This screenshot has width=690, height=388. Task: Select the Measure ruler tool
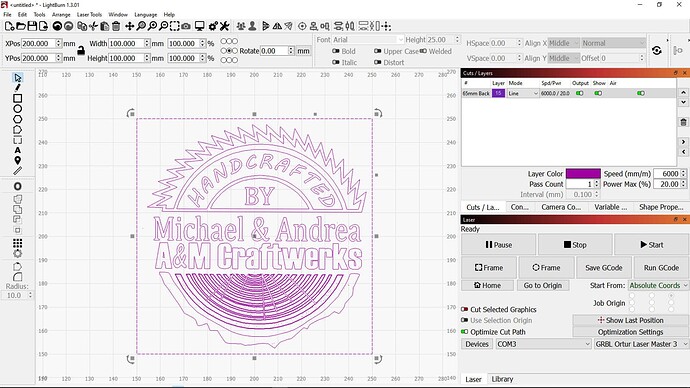(x=18, y=171)
